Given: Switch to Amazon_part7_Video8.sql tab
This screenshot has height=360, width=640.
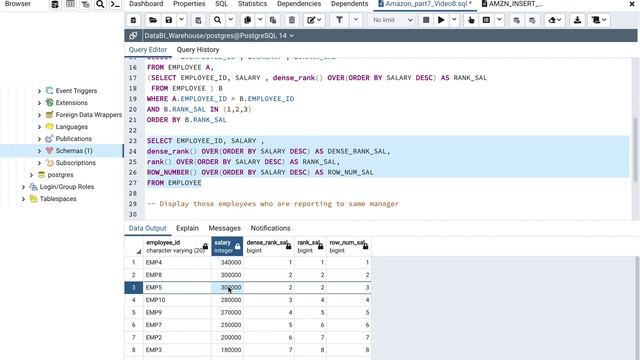Looking at the screenshot, I should click(x=425, y=4).
